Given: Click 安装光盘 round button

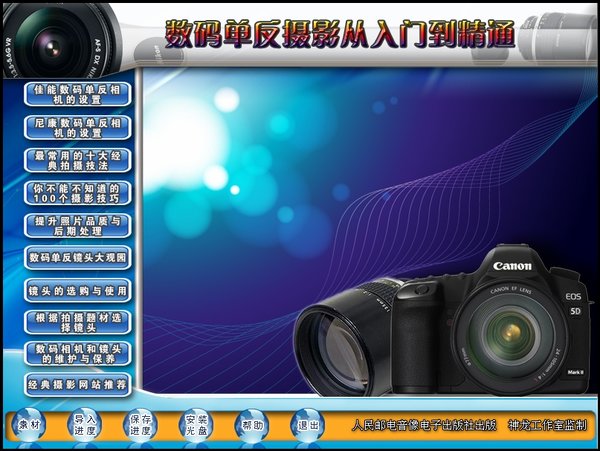Looking at the screenshot, I should pyautogui.click(x=196, y=425).
